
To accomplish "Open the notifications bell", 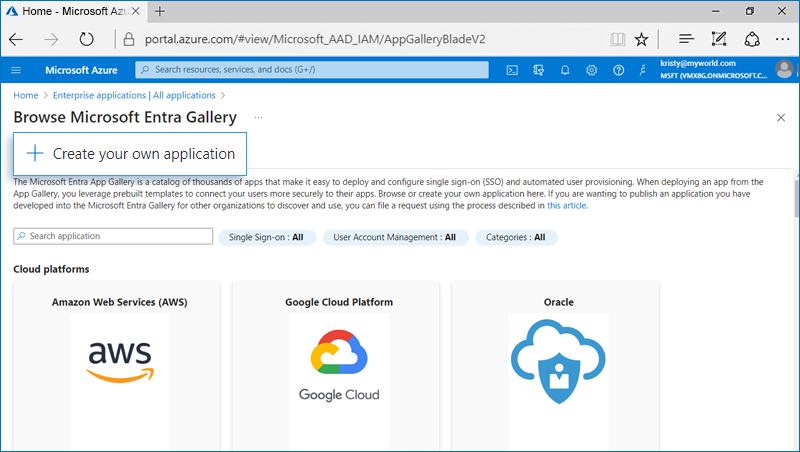I will (565, 70).
